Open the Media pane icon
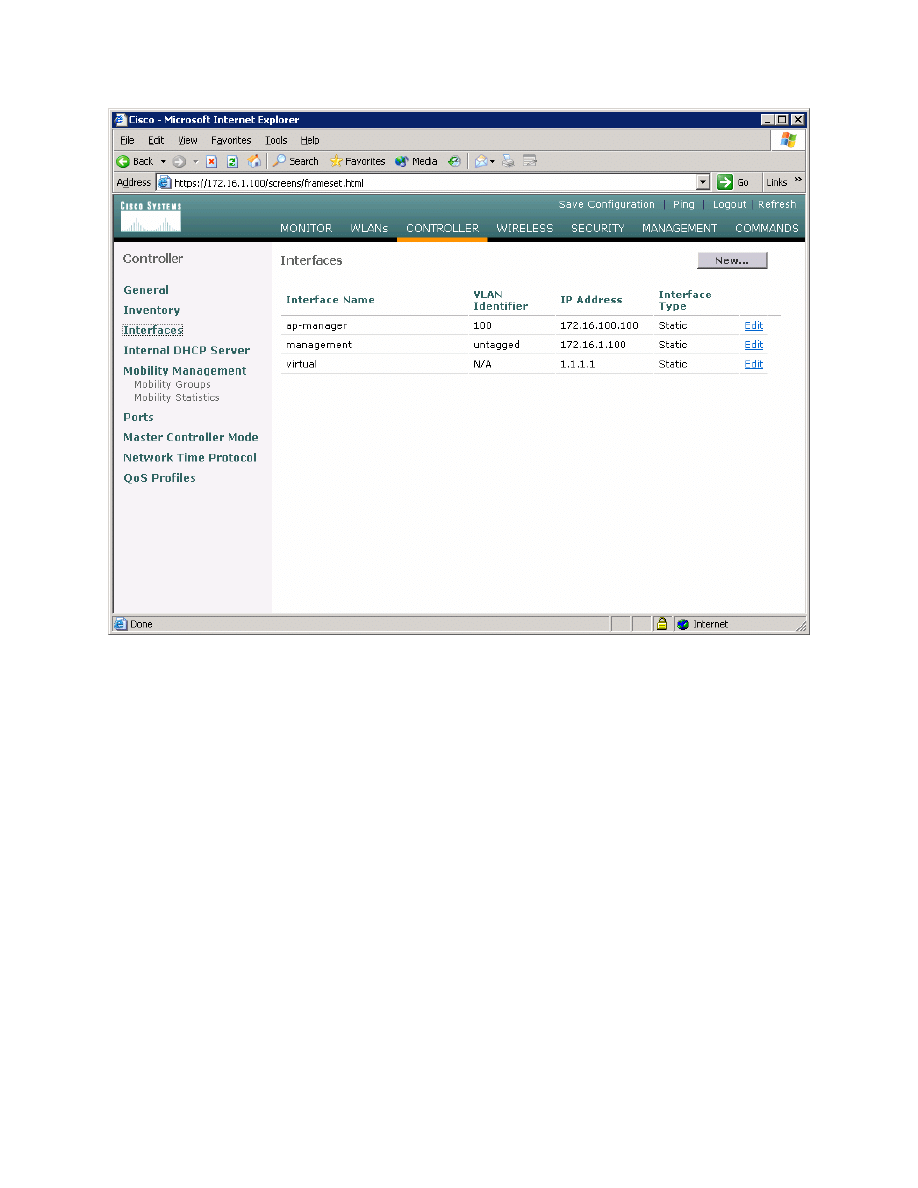This screenshot has width=918, height=1188. point(416,161)
